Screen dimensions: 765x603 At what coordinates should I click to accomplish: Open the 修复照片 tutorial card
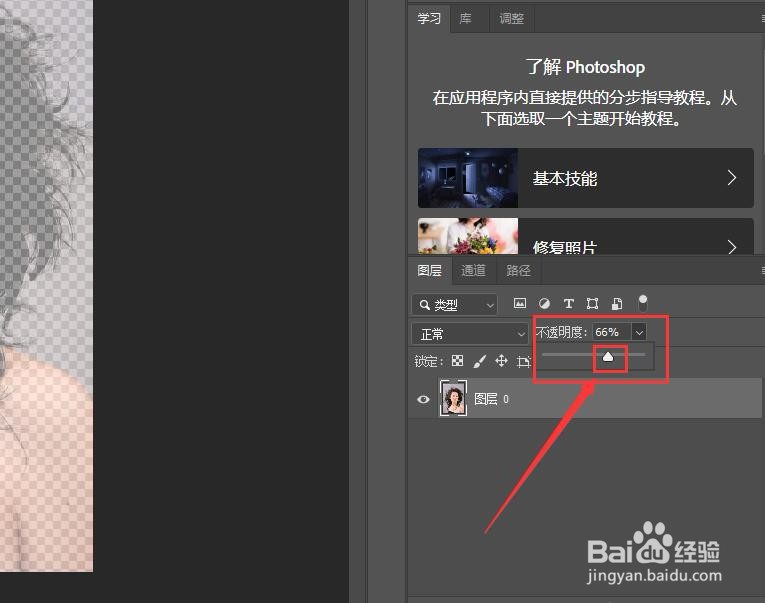(585, 236)
